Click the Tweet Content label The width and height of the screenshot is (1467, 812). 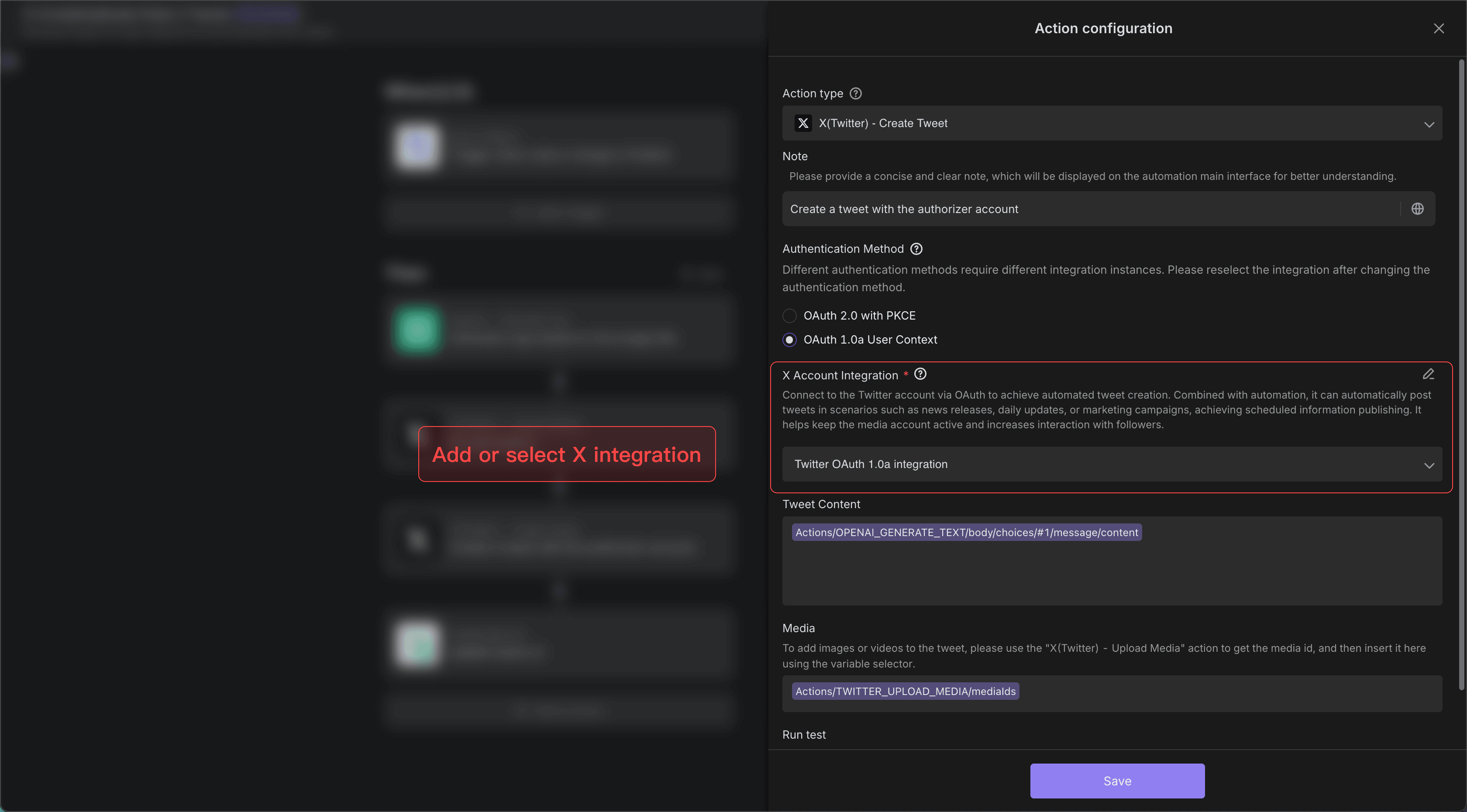(821, 505)
